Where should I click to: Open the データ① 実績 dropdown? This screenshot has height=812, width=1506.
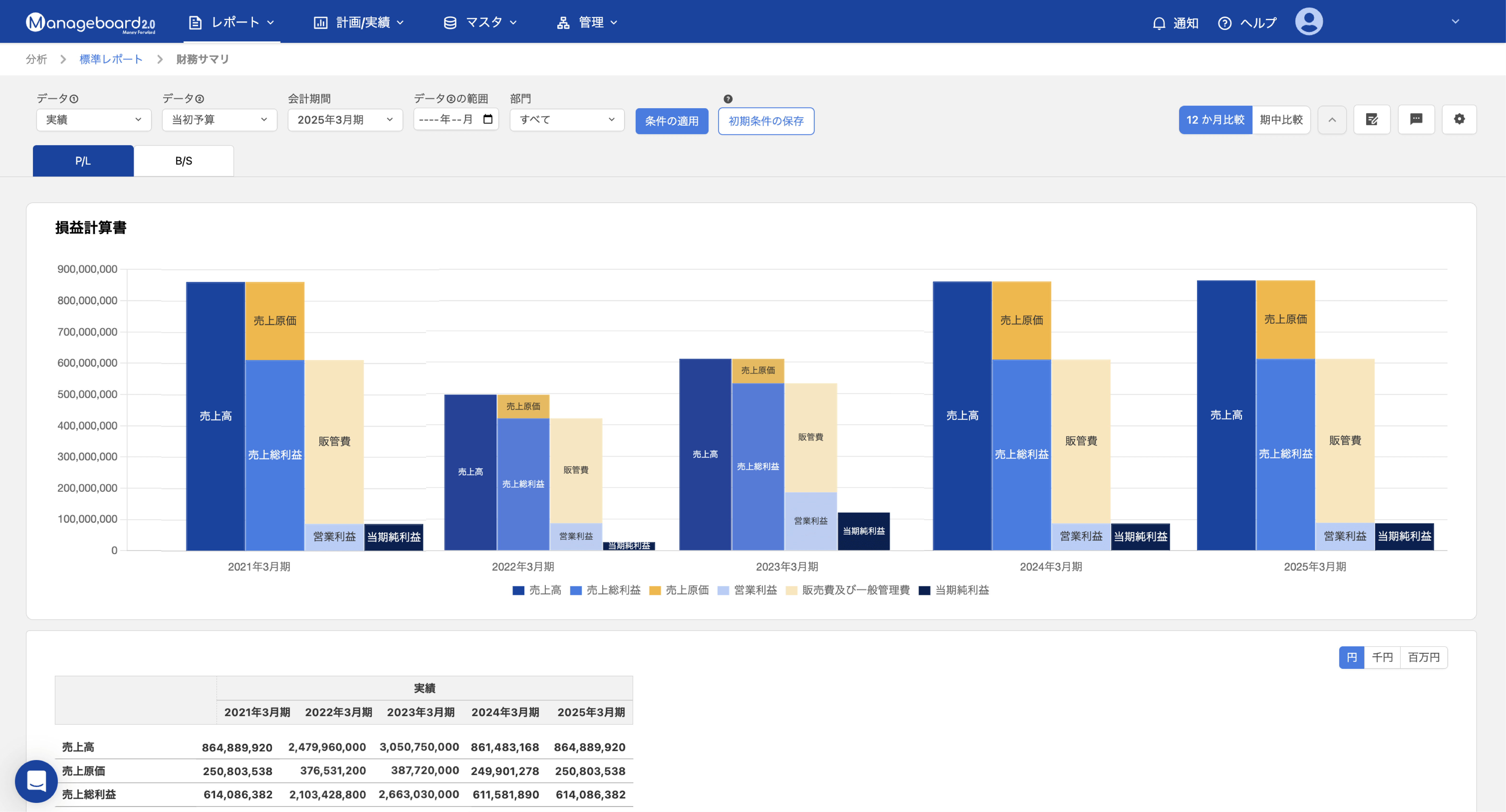tap(94, 120)
